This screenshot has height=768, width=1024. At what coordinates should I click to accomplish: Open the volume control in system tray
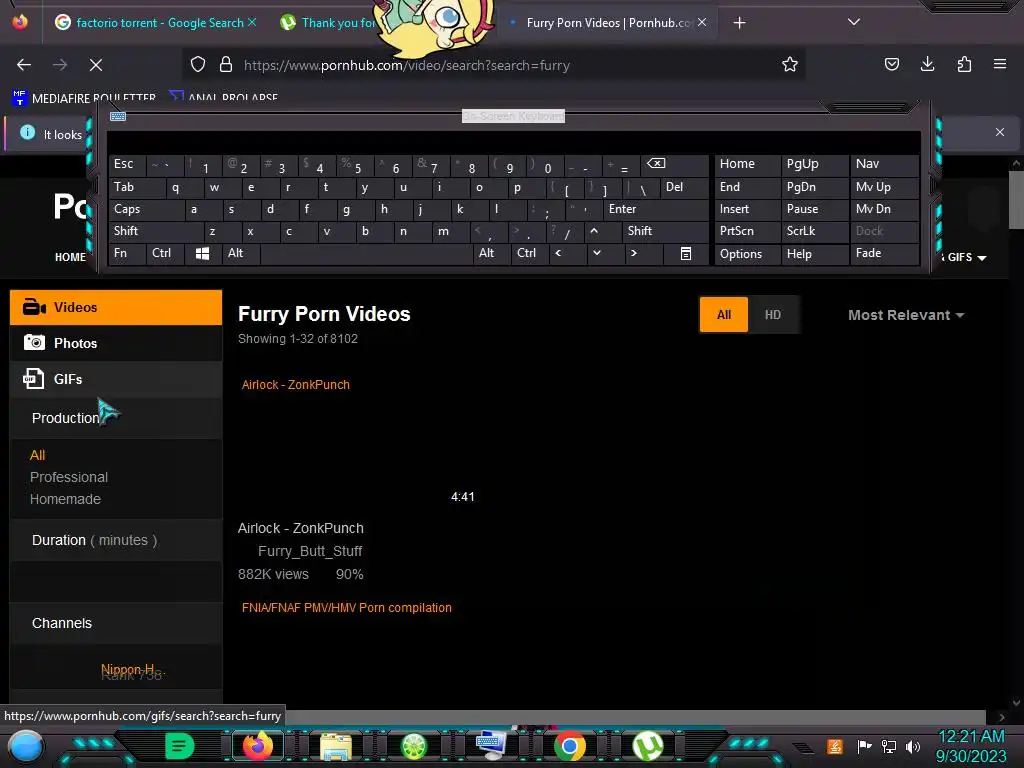click(912, 746)
